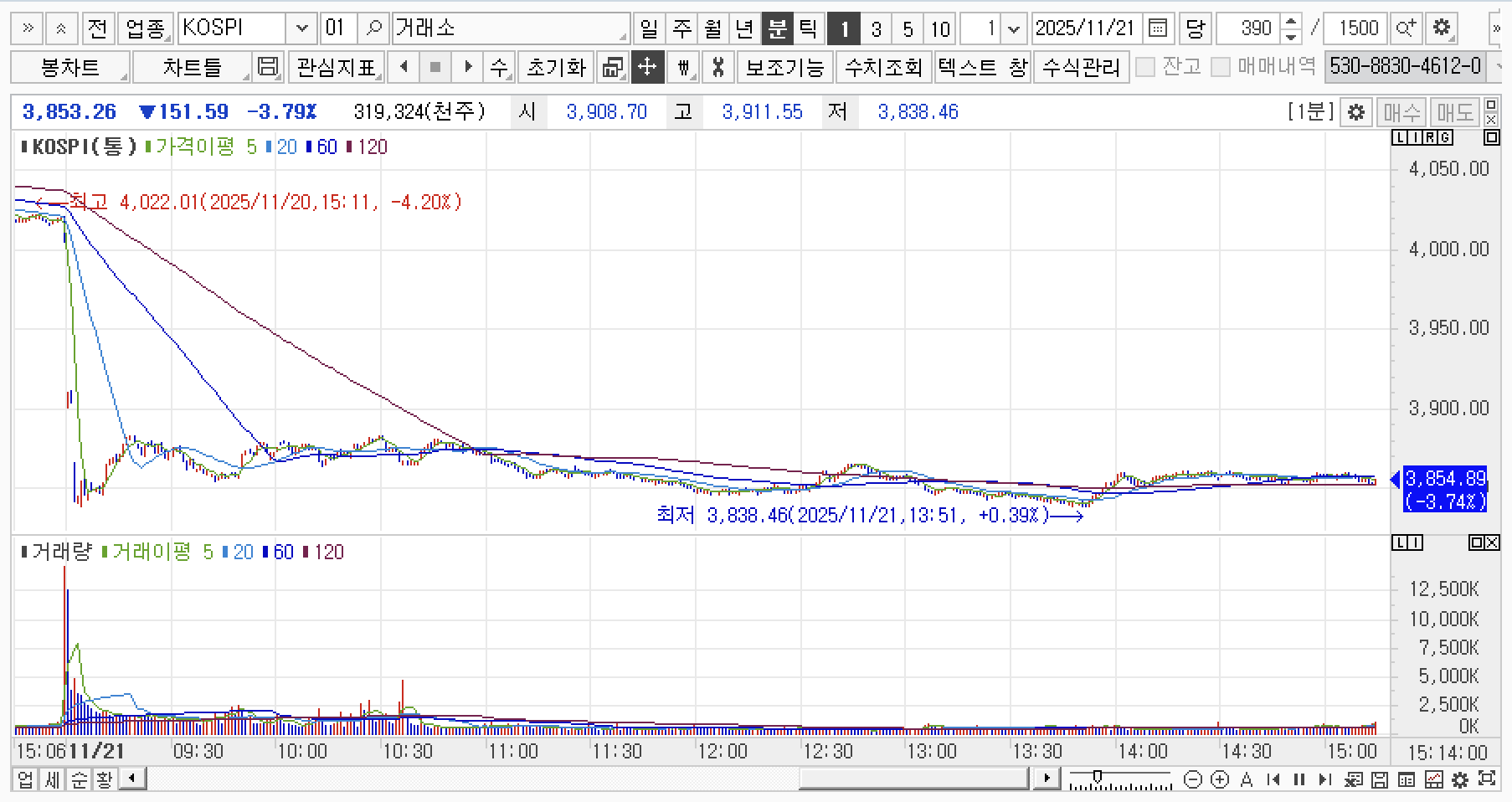Click the stop square button
The image size is (1512, 802).
tap(435, 67)
